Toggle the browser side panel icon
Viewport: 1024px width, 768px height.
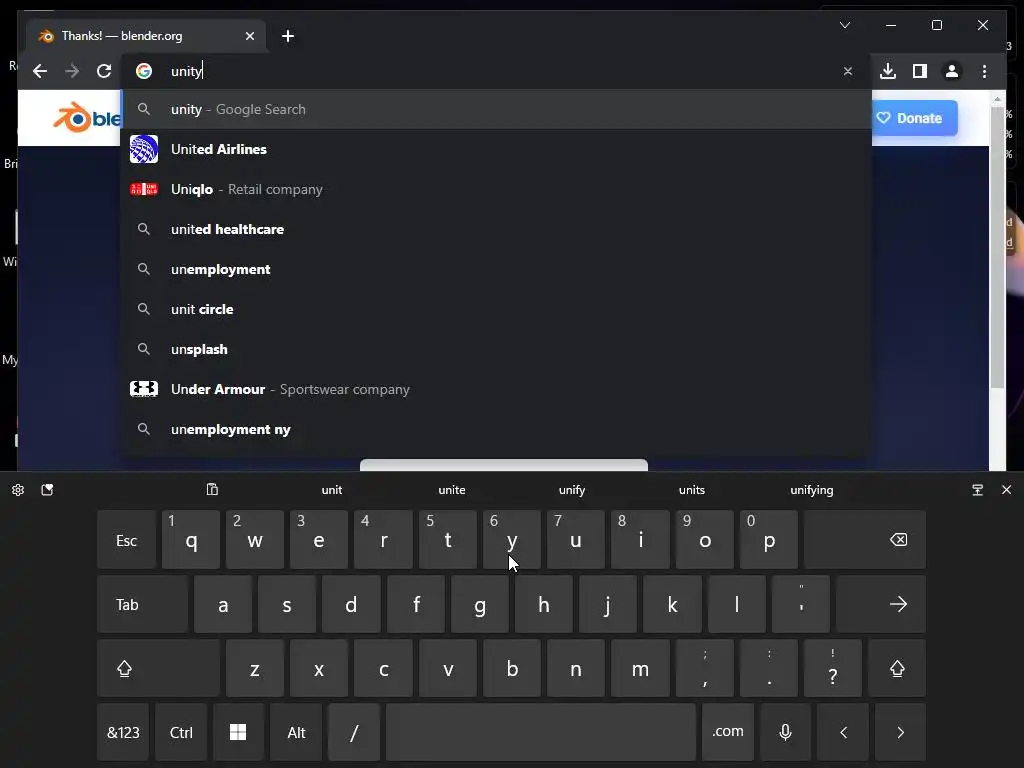(x=920, y=71)
